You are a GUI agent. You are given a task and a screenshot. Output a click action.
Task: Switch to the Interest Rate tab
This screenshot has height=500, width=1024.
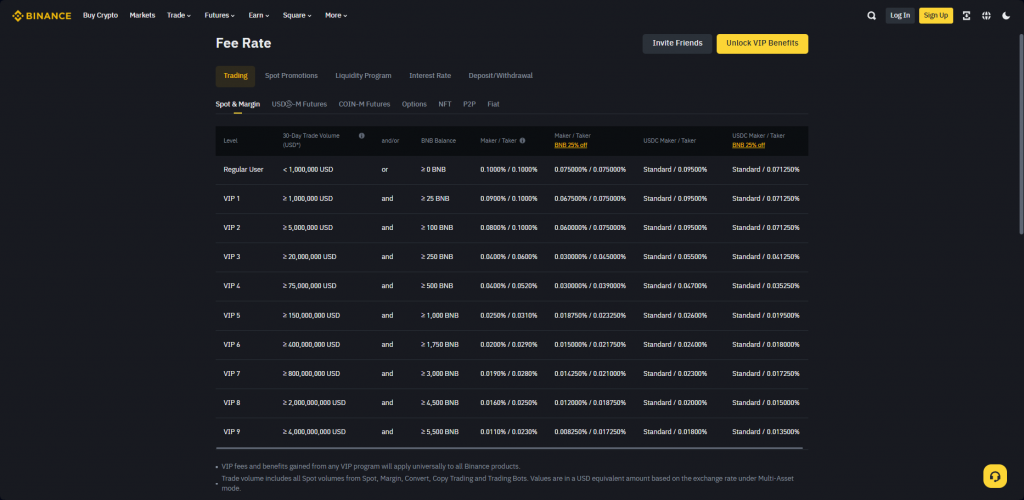[430, 76]
